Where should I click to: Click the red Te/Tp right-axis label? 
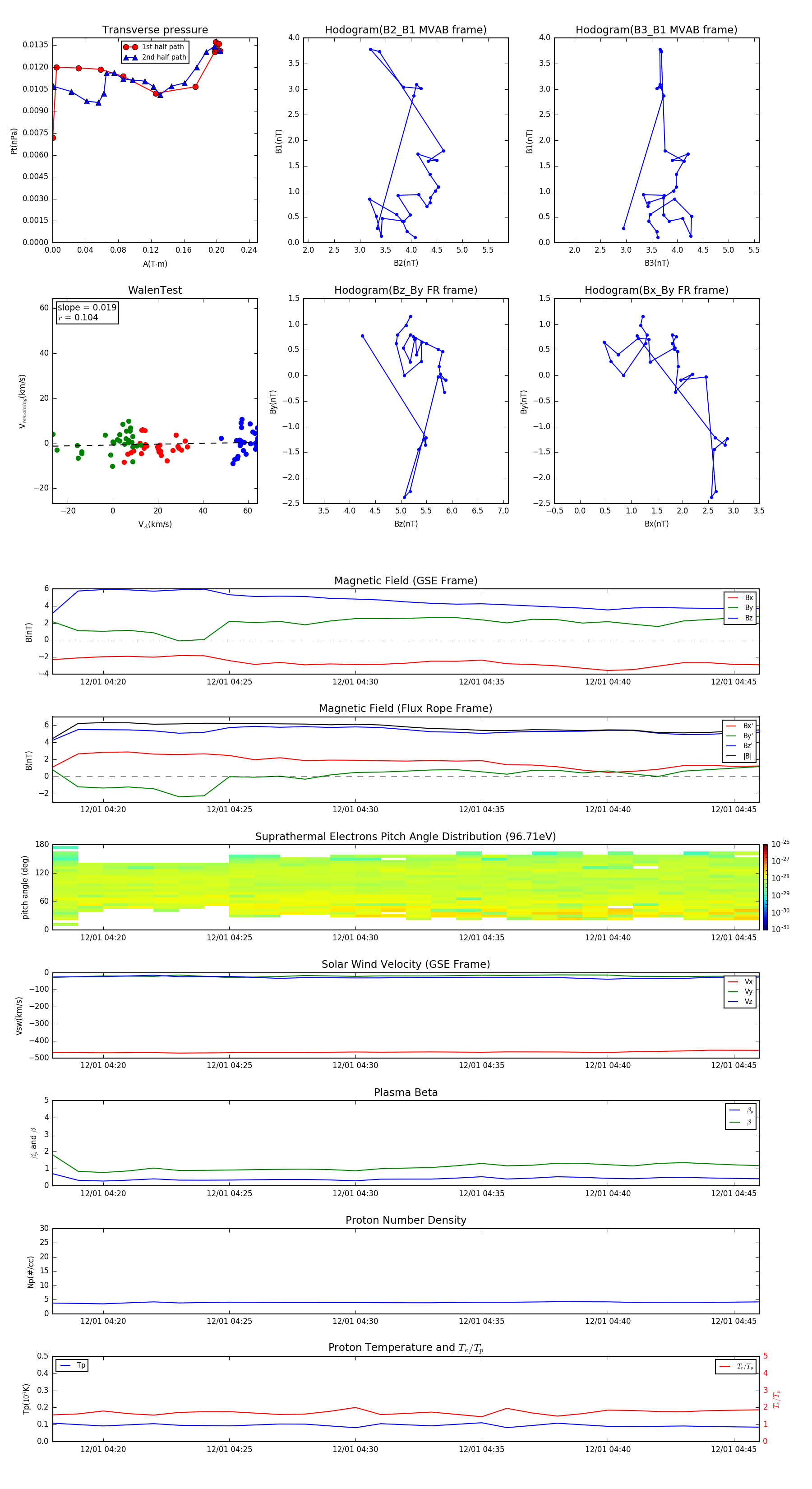point(776,1399)
